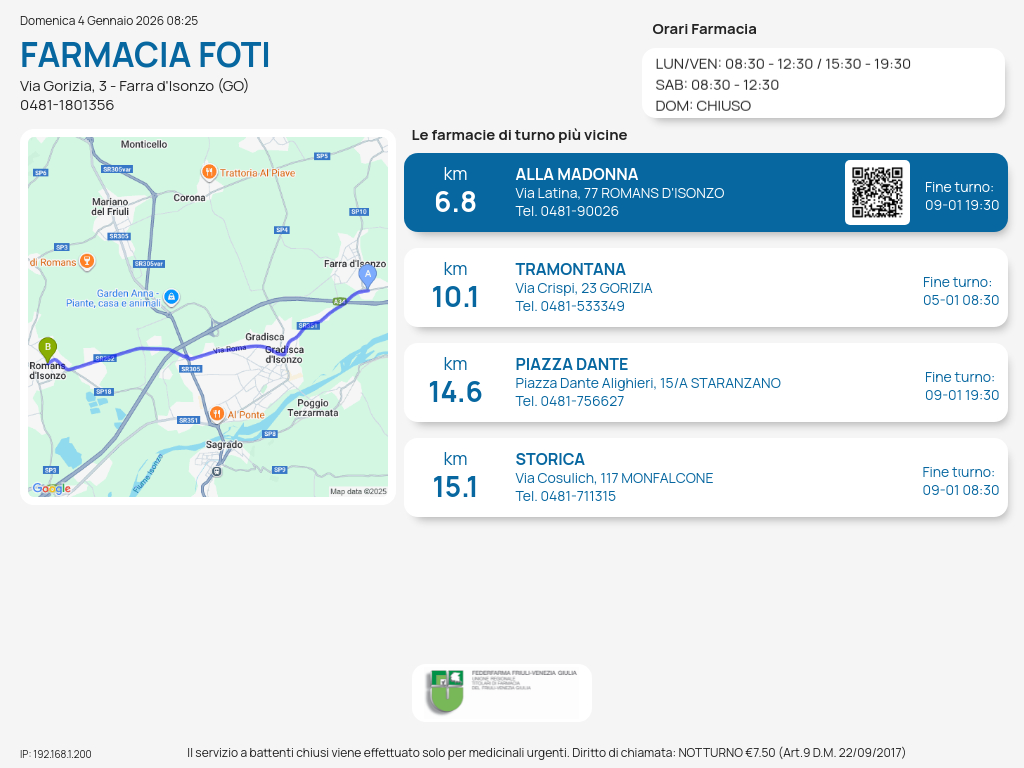Click the Alla Madonna phone number 0481-90026

click(x=566, y=211)
